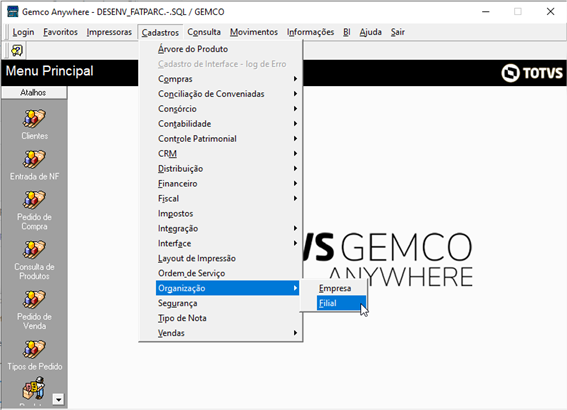Open the Favoritos menu

[x=60, y=32]
